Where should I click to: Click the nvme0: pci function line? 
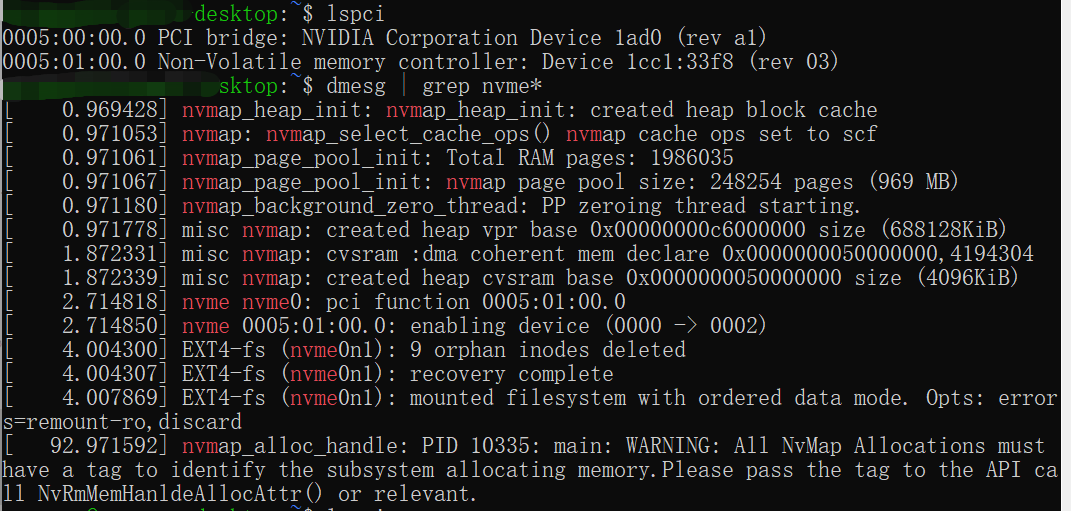pyautogui.click(x=405, y=302)
